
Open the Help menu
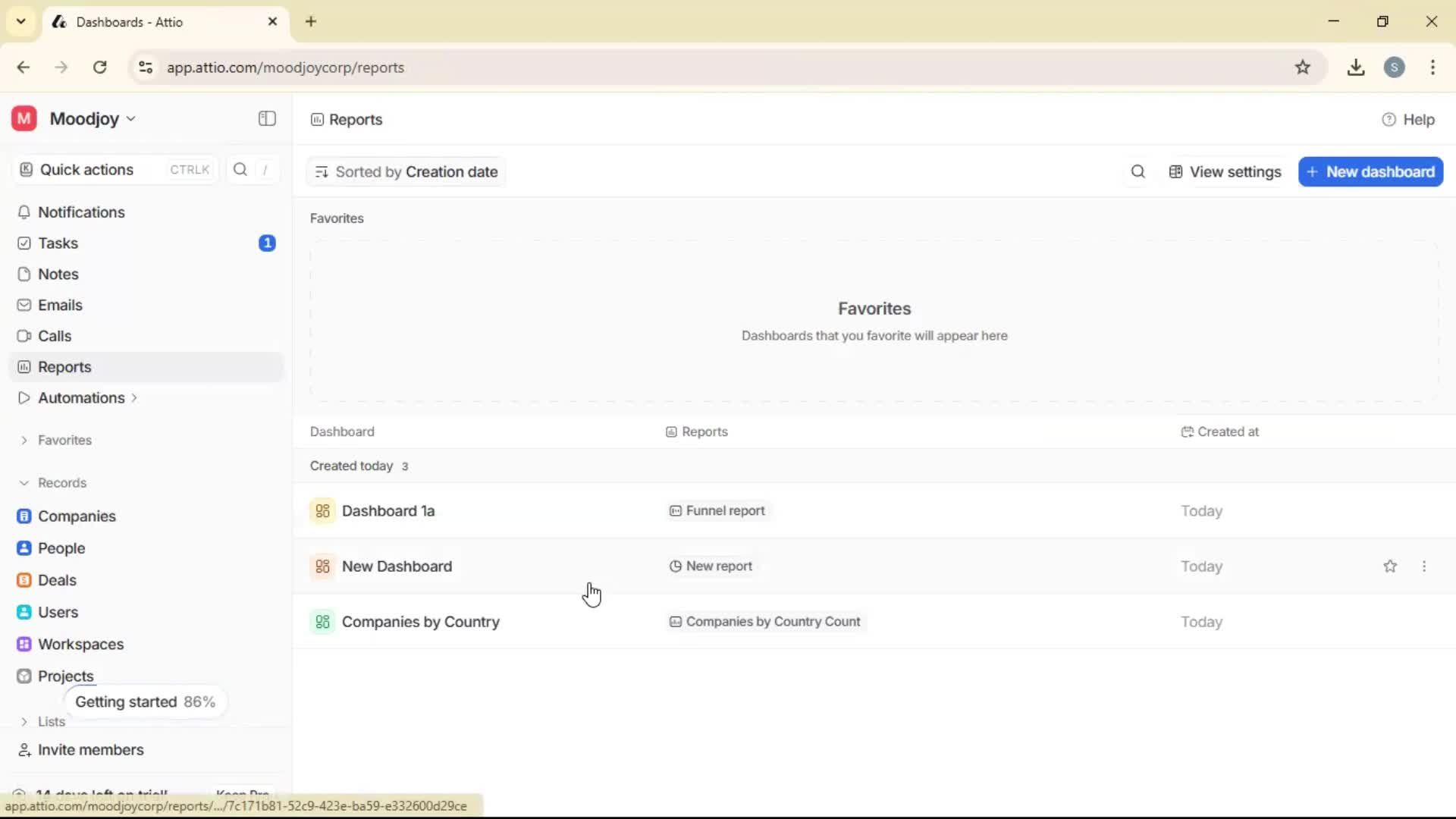(x=1409, y=119)
